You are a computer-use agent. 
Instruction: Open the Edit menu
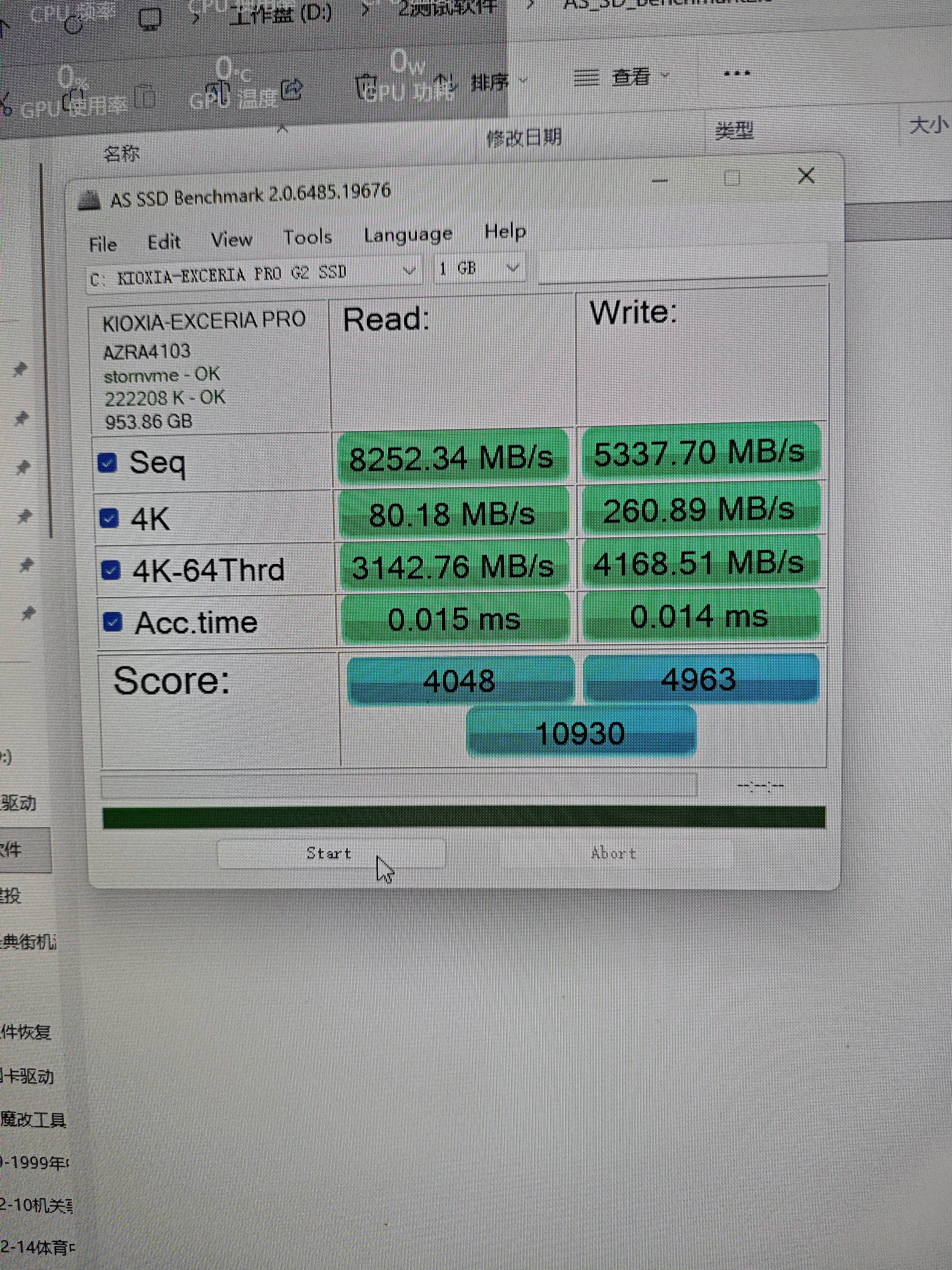click(x=164, y=242)
